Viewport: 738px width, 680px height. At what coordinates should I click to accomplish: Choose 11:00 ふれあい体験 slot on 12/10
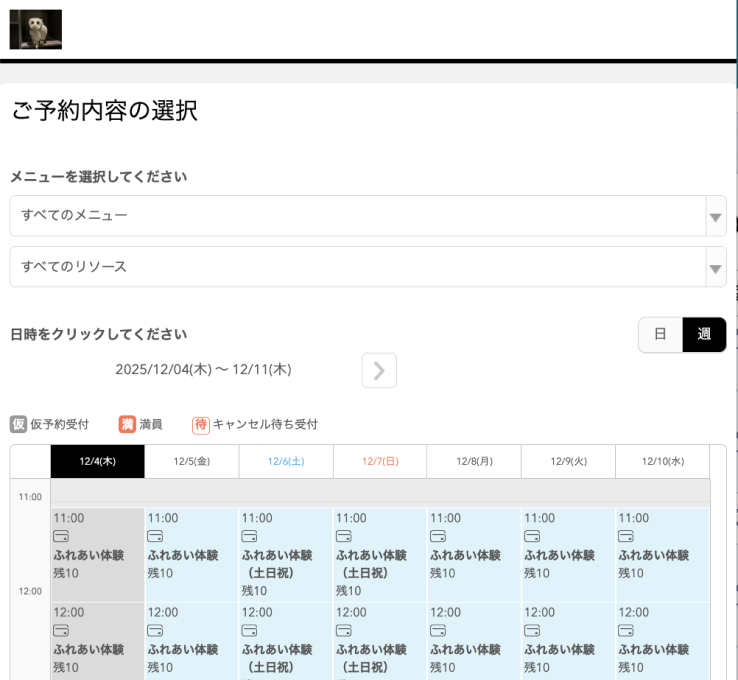663,554
